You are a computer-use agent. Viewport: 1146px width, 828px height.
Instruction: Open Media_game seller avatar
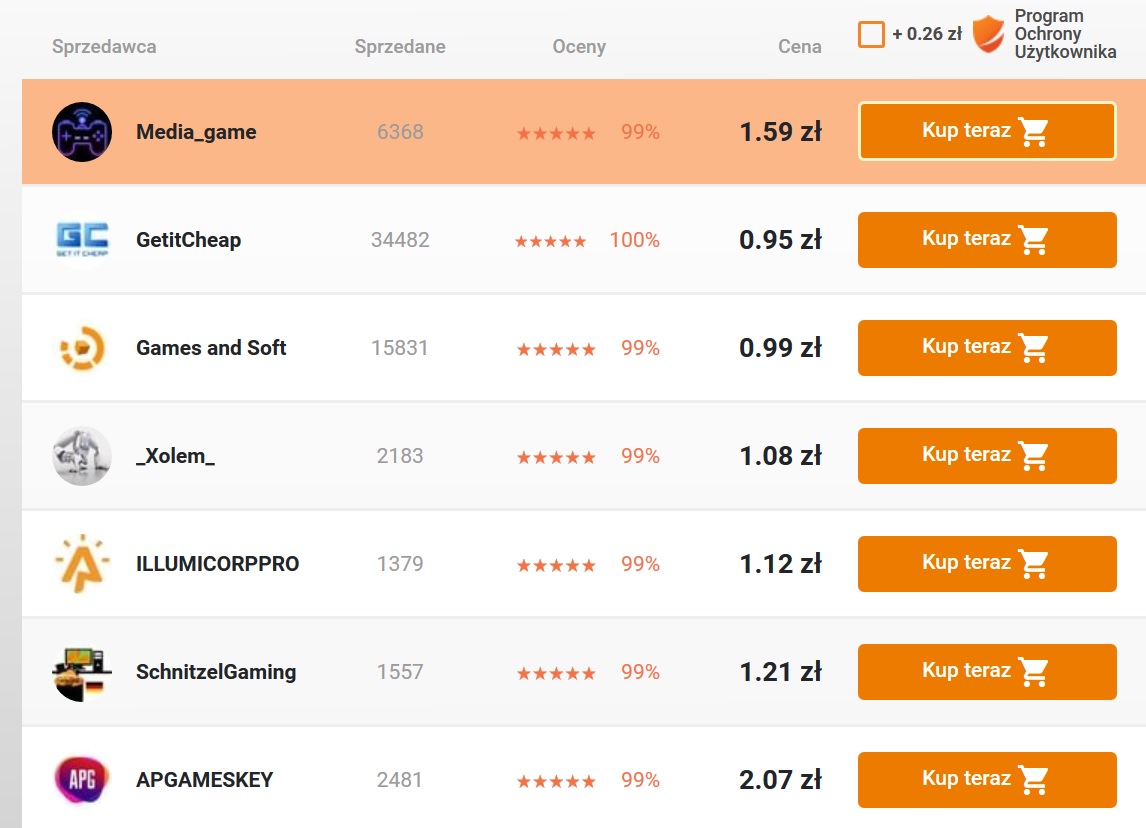coord(82,132)
